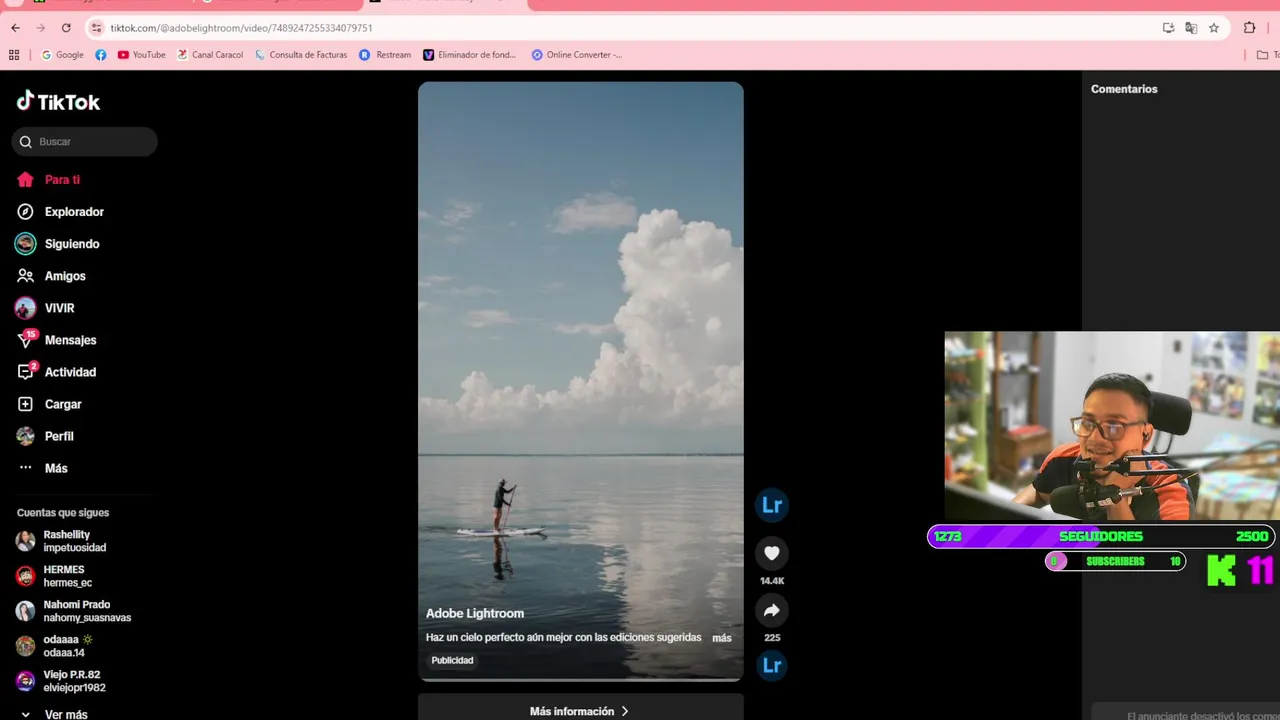The width and height of the screenshot is (1280, 720).
Task: Open Restream bookmark
Action: (x=385, y=55)
